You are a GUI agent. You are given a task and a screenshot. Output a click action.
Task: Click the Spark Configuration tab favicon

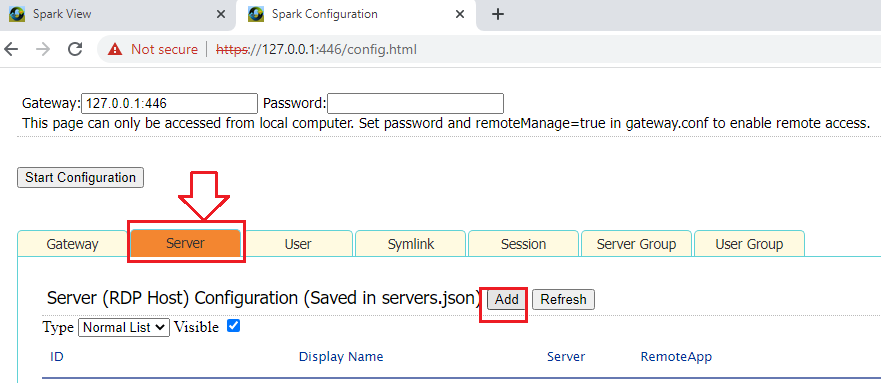(256, 14)
